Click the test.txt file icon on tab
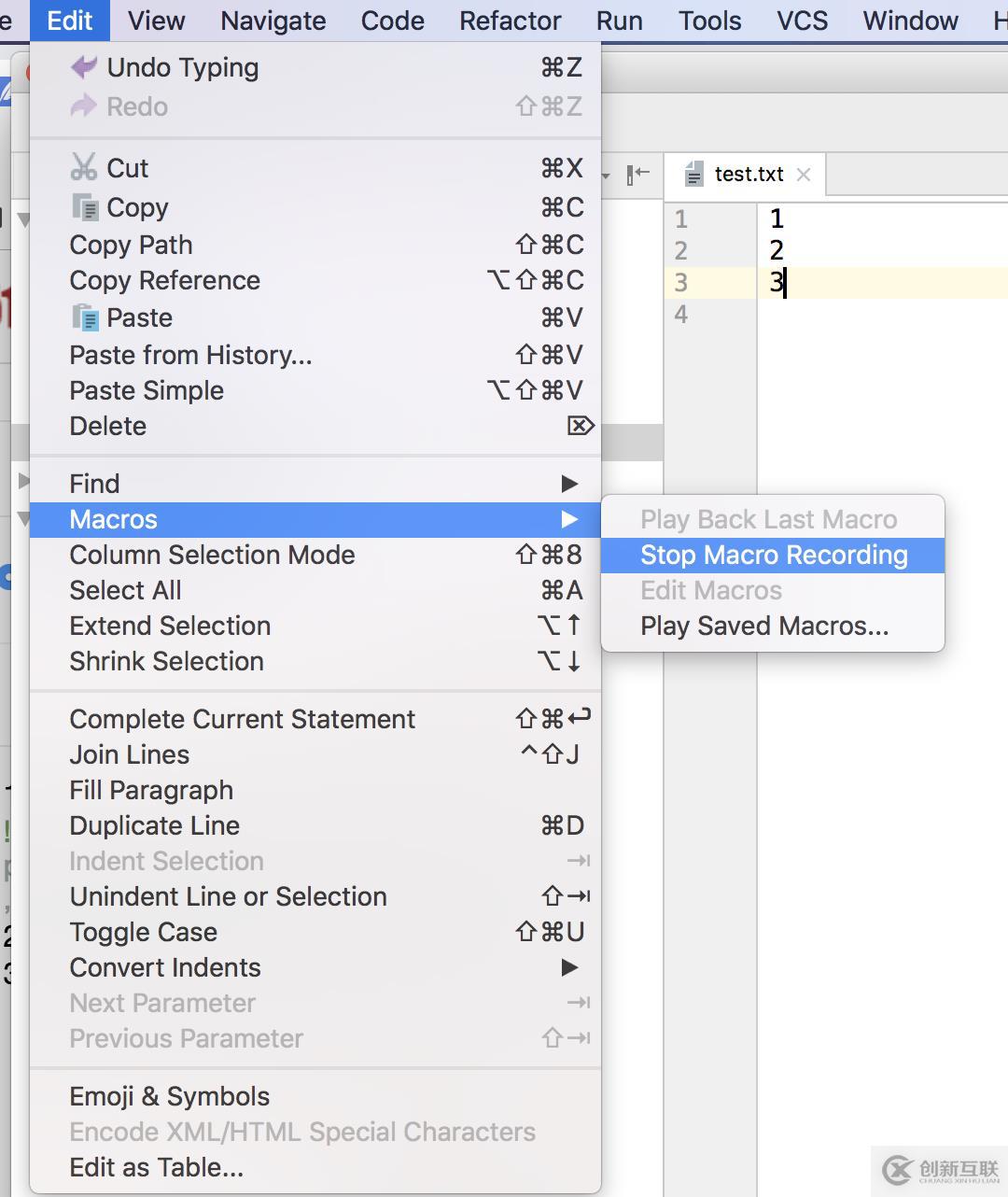 click(x=693, y=175)
